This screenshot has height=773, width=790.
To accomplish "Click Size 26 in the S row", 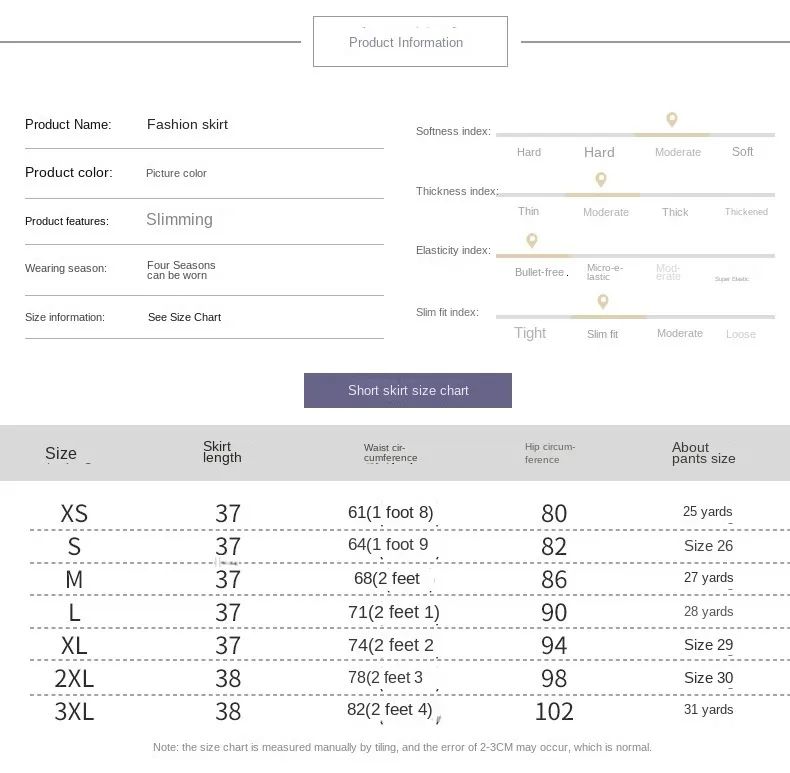I will coord(708,546).
